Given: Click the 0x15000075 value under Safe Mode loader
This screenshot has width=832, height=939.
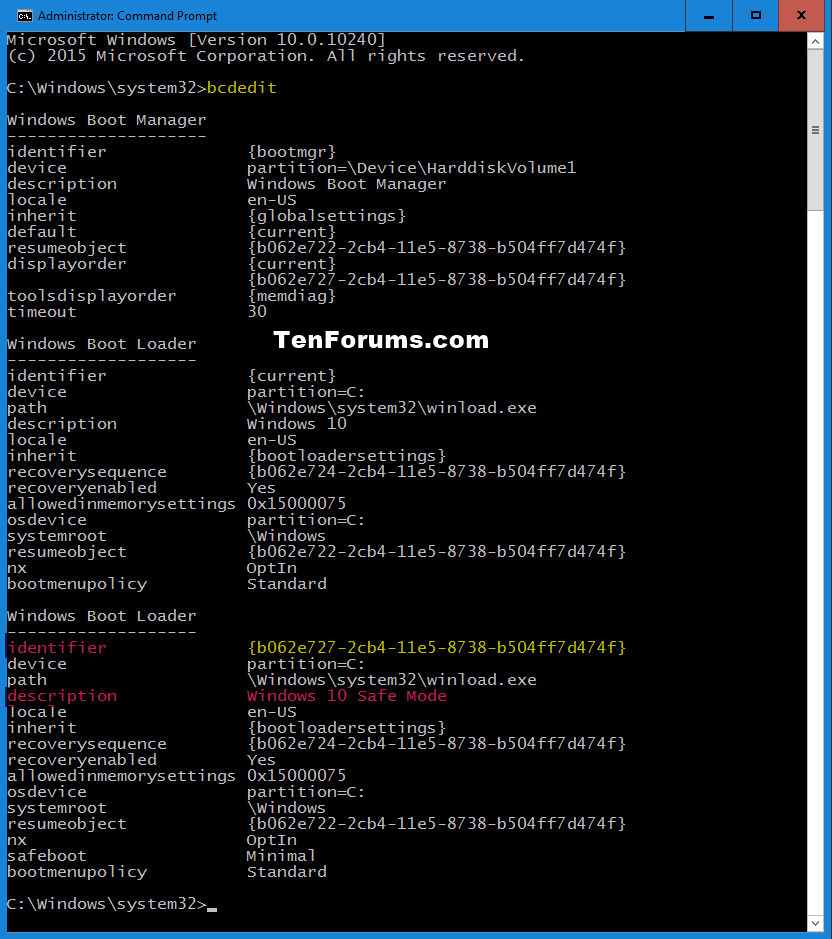Looking at the screenshot, I should 297,776.
